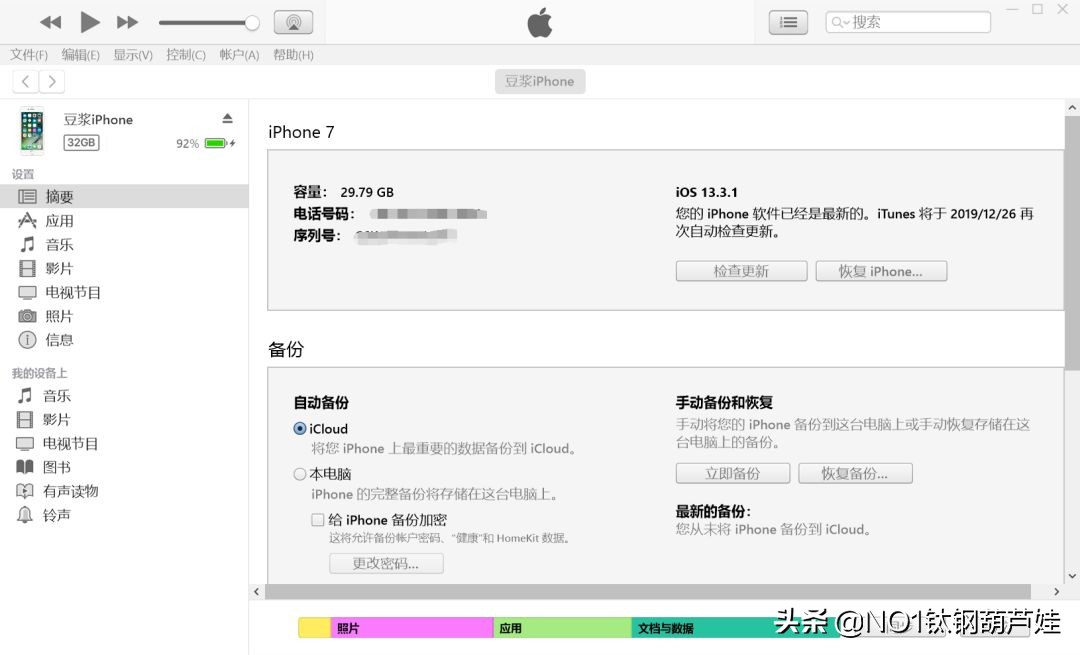Click 检查更新 to check for updates

click(741, 270)
